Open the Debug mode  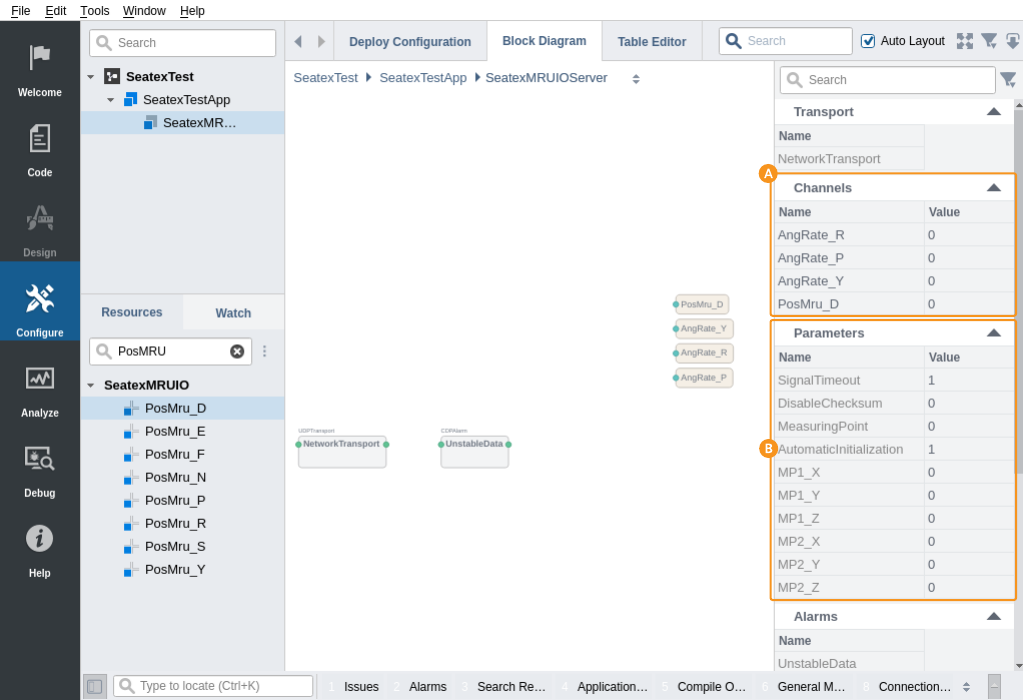tap(40, 467)
